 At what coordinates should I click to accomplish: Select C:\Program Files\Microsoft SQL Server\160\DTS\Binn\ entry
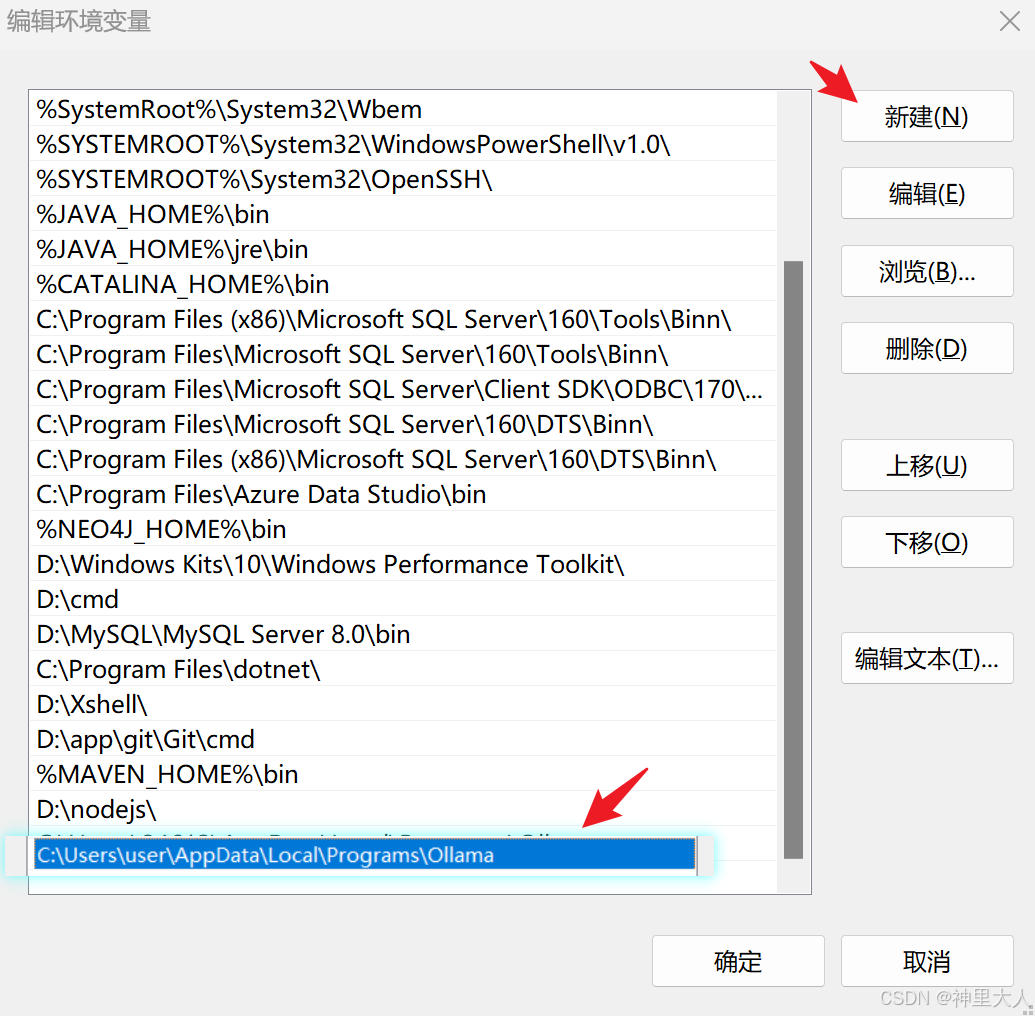coord(403,424)
